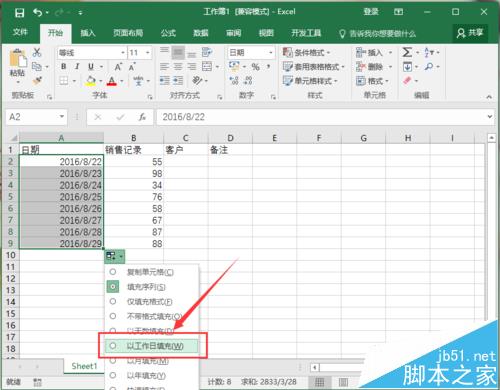
Task: Click the Clear eraser icon
Action: [x=407, y=80]
